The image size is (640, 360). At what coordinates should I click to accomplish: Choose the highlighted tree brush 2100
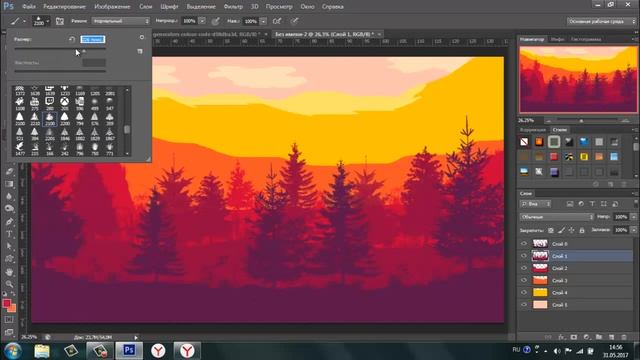[x=49, y=119]
